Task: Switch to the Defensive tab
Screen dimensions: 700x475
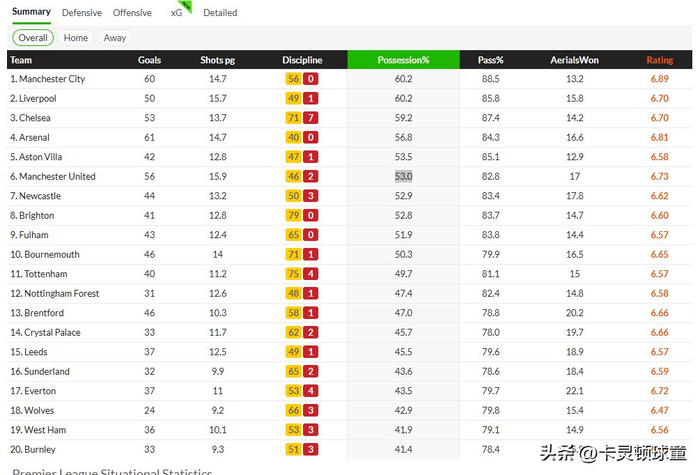Action: 81,13
